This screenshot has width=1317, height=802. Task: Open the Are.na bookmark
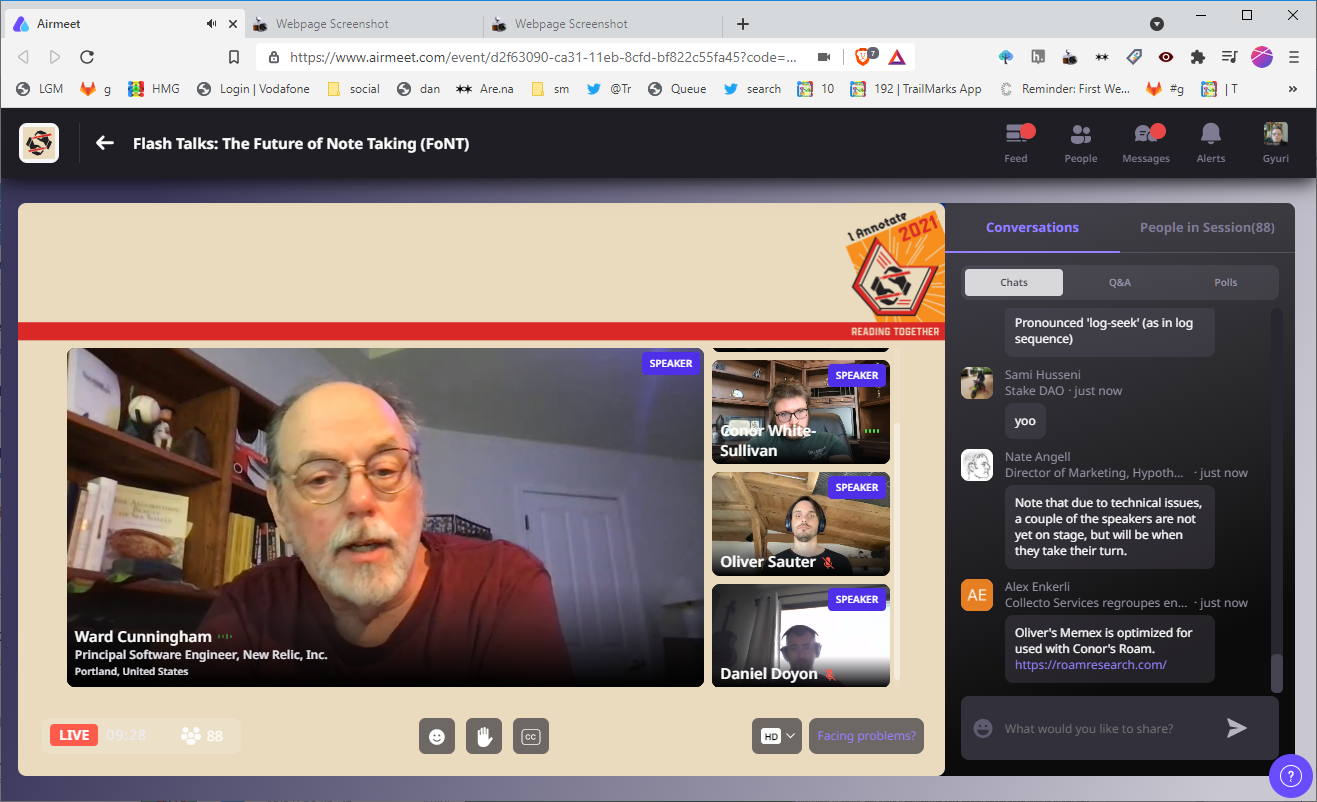[484, 89]
